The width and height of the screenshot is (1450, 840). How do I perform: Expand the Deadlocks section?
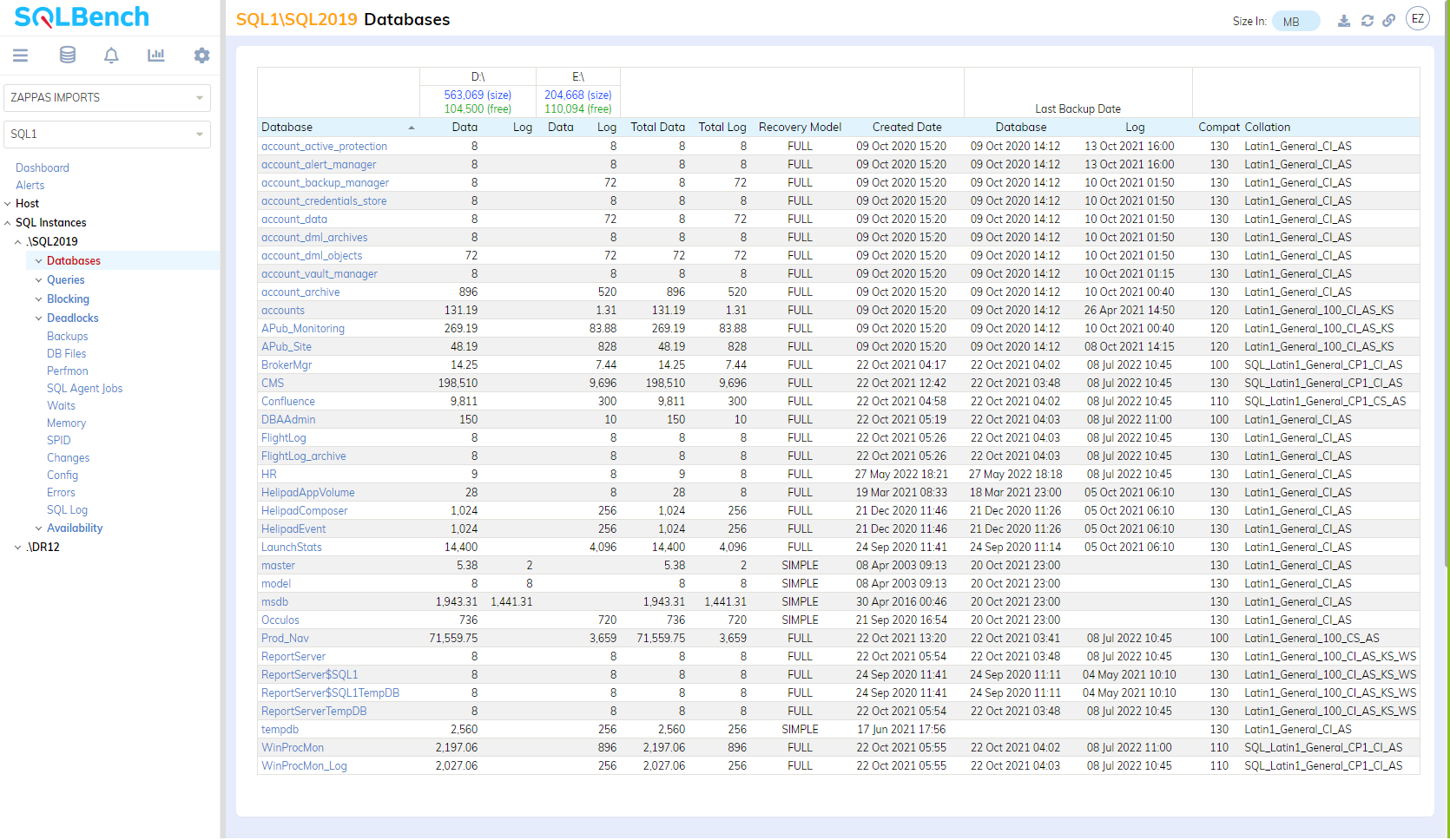[x=38, y=318]
